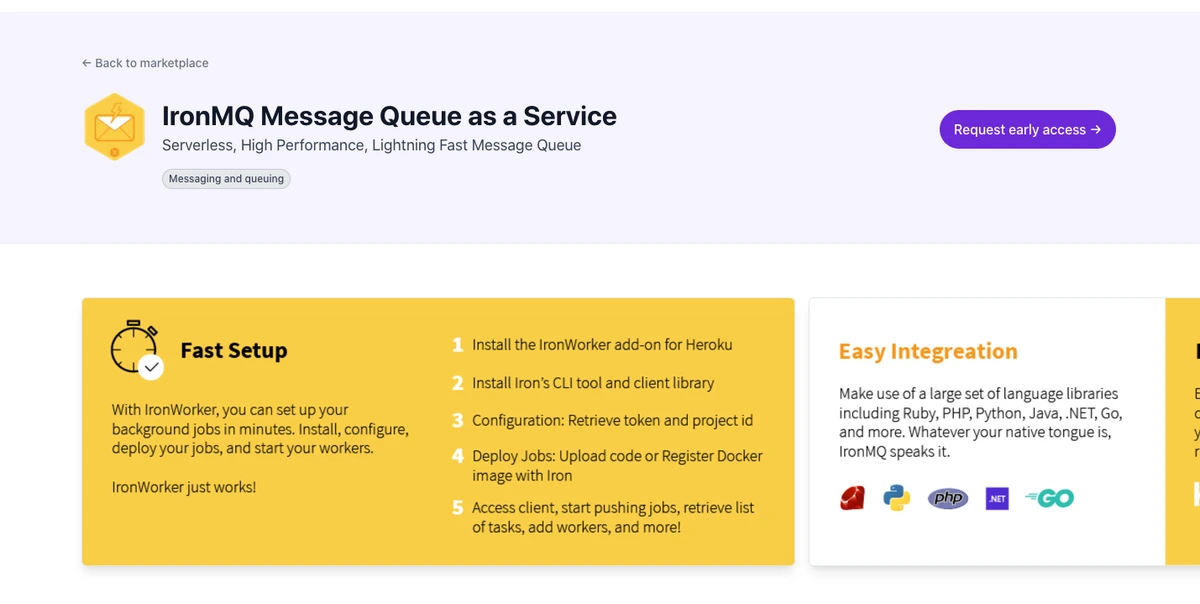This screenshot has width=1200, height=604.
Task: Click the PHP language icon
Action: point(948,498)
